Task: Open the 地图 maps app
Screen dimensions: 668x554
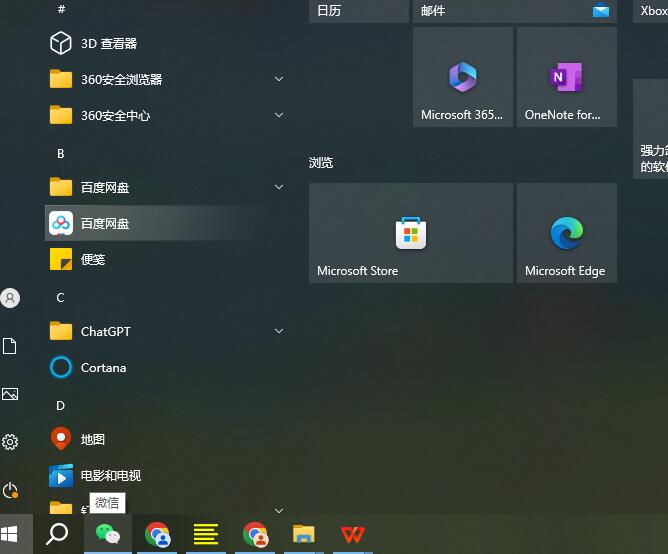Action: (93, 439)
